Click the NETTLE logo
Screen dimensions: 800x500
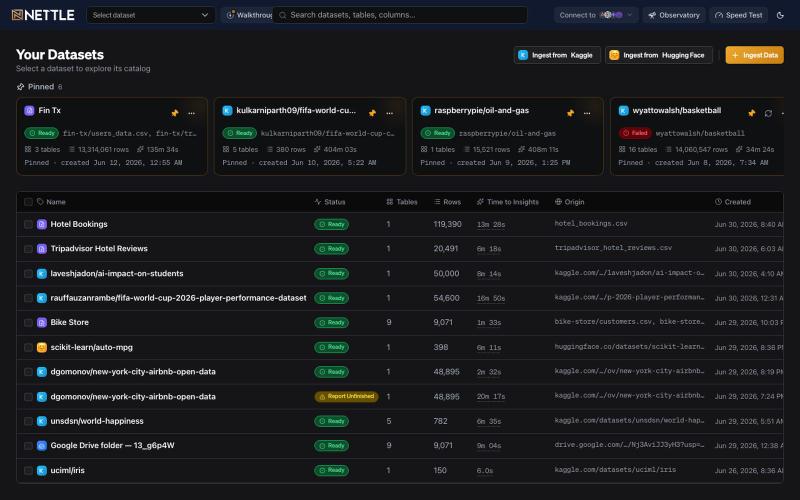(x=43, y=15)
